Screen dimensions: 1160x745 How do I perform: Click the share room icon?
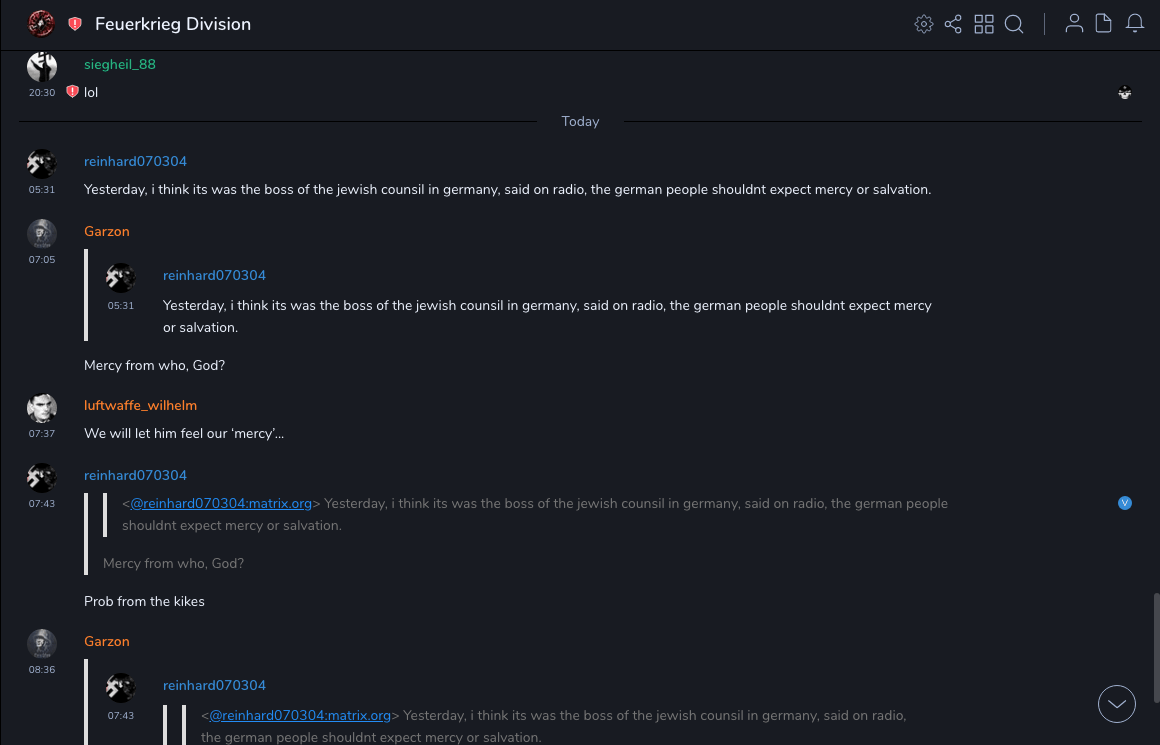click(953, 24)
